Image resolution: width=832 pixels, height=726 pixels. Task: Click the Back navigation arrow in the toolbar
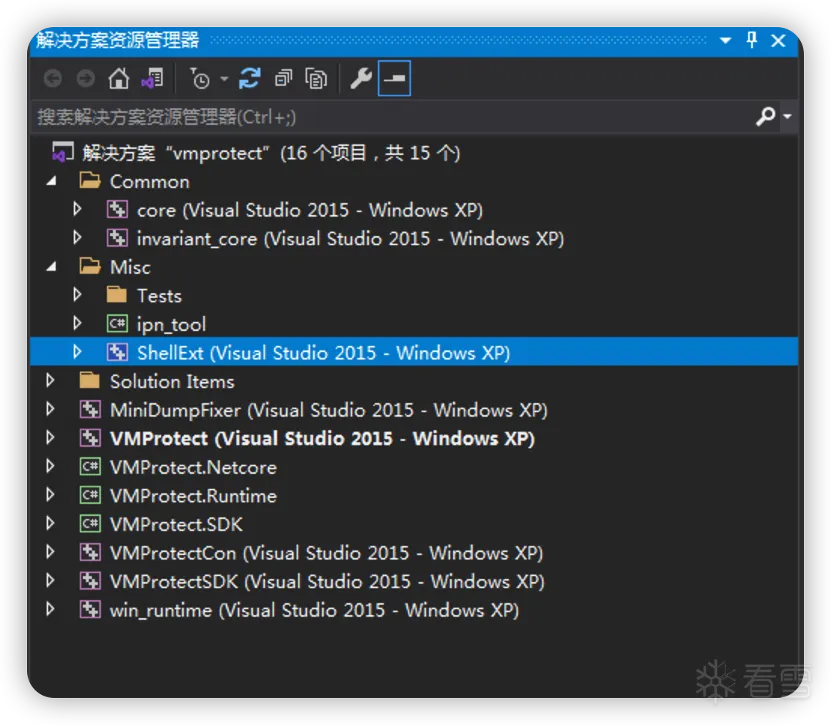[x=53, y=79]
